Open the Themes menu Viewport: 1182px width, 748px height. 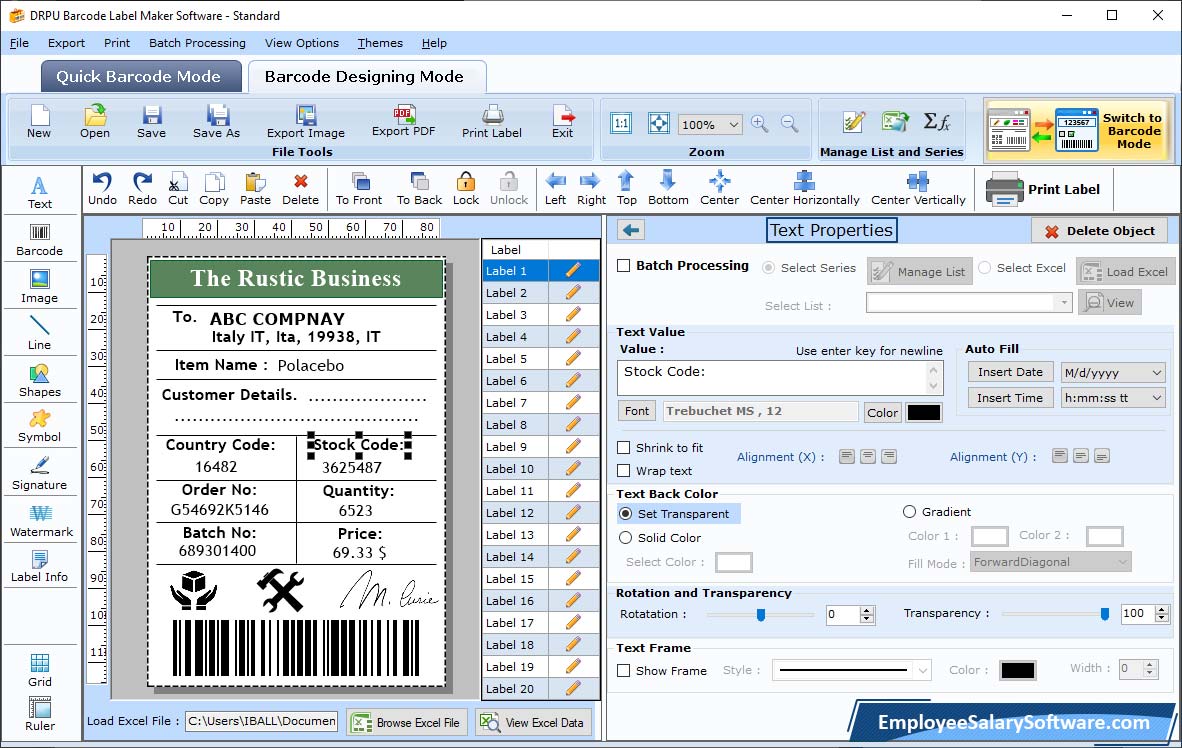(x=380, y=43)
